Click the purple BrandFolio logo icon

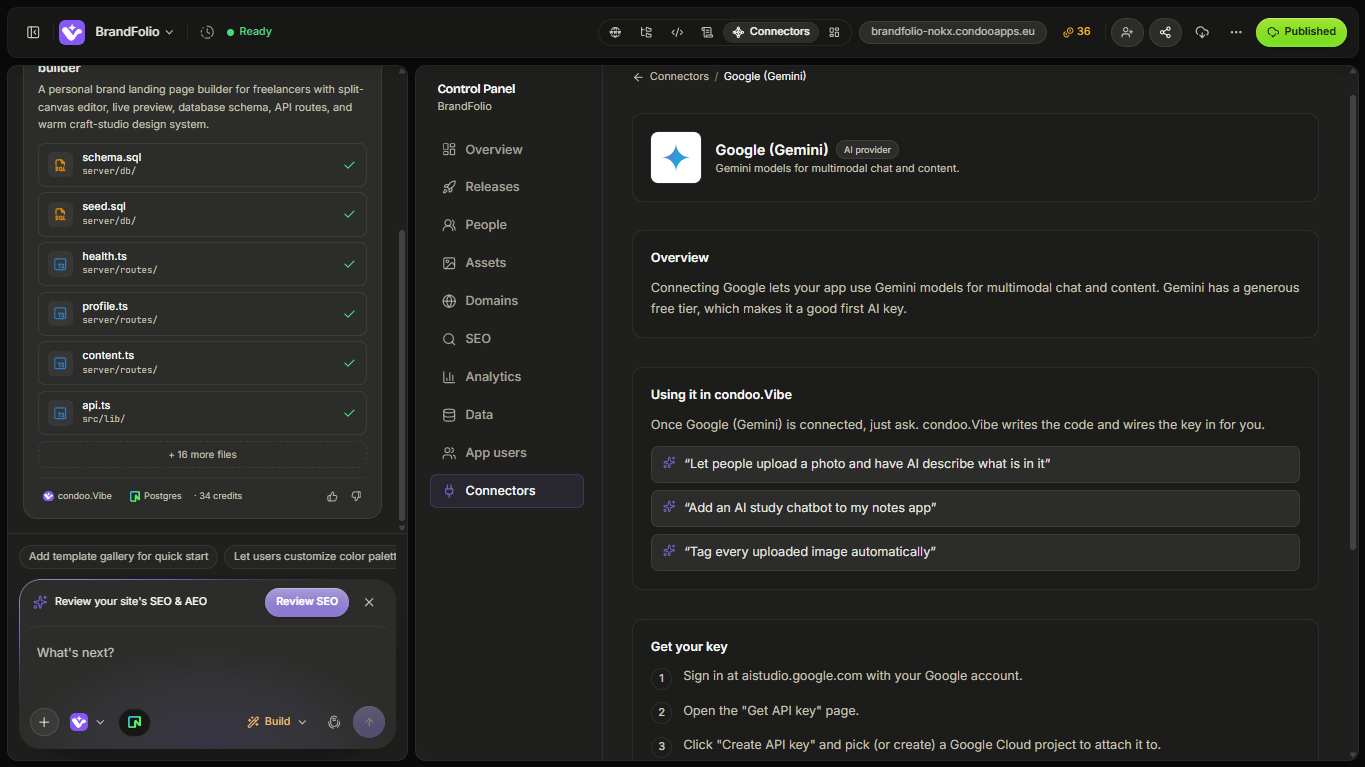click(72, 32)
